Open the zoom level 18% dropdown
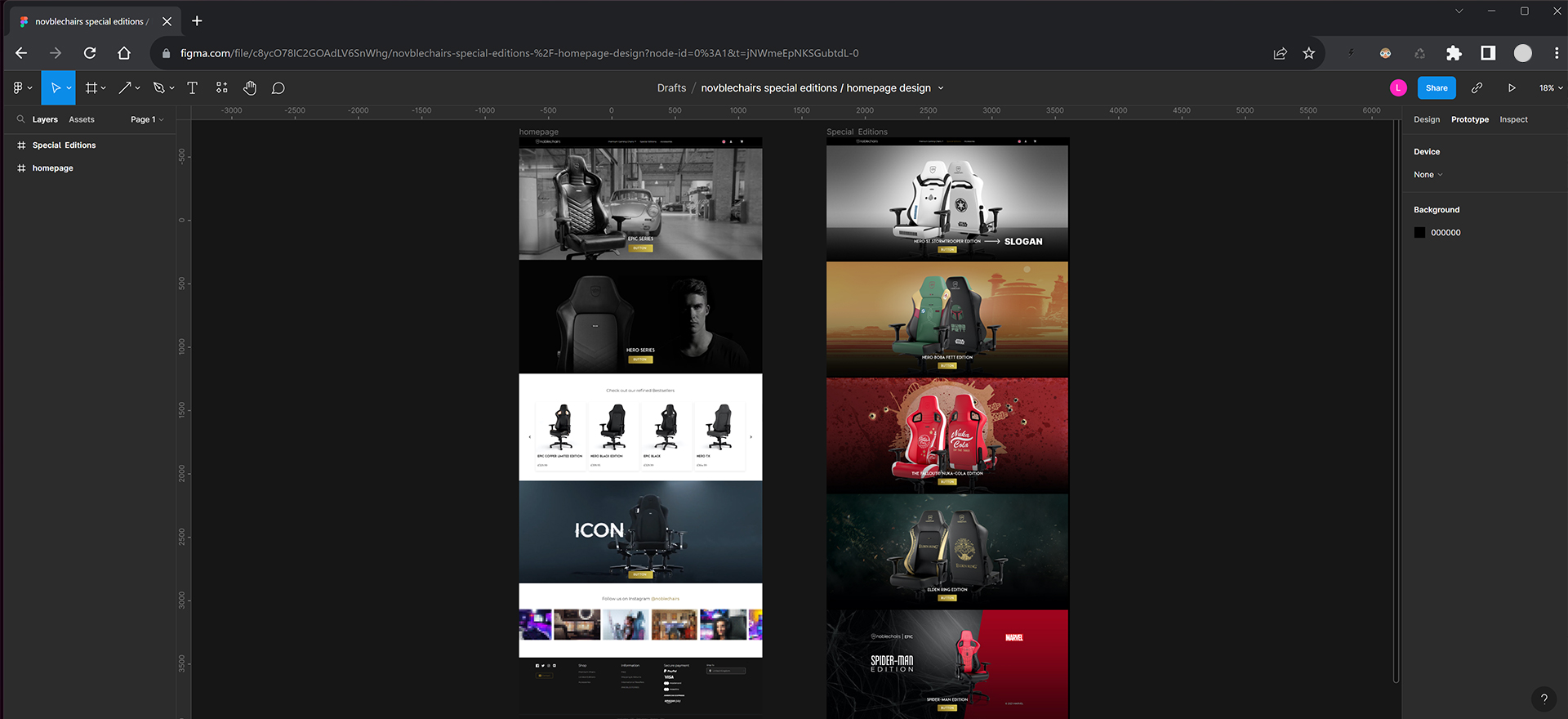Screen dimensions: 1568x719 click(x=1551, y=88)
